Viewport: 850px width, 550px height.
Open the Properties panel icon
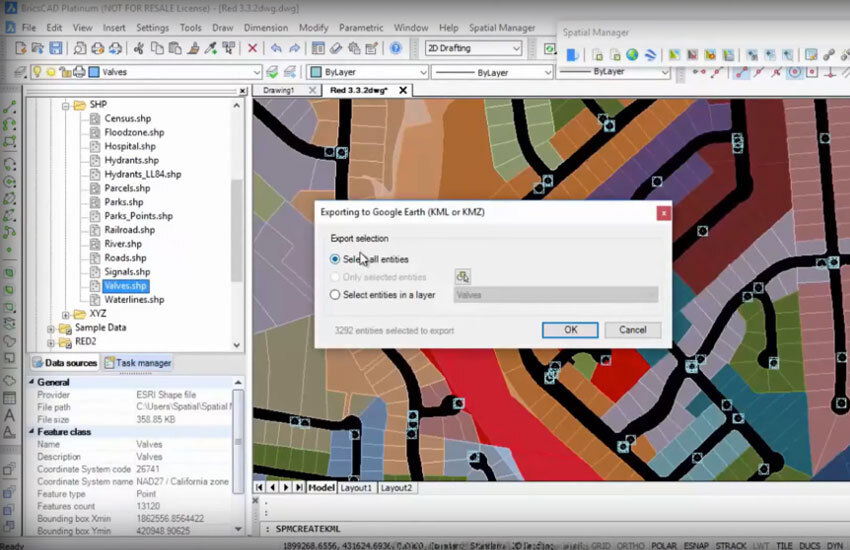pos(318,48)
